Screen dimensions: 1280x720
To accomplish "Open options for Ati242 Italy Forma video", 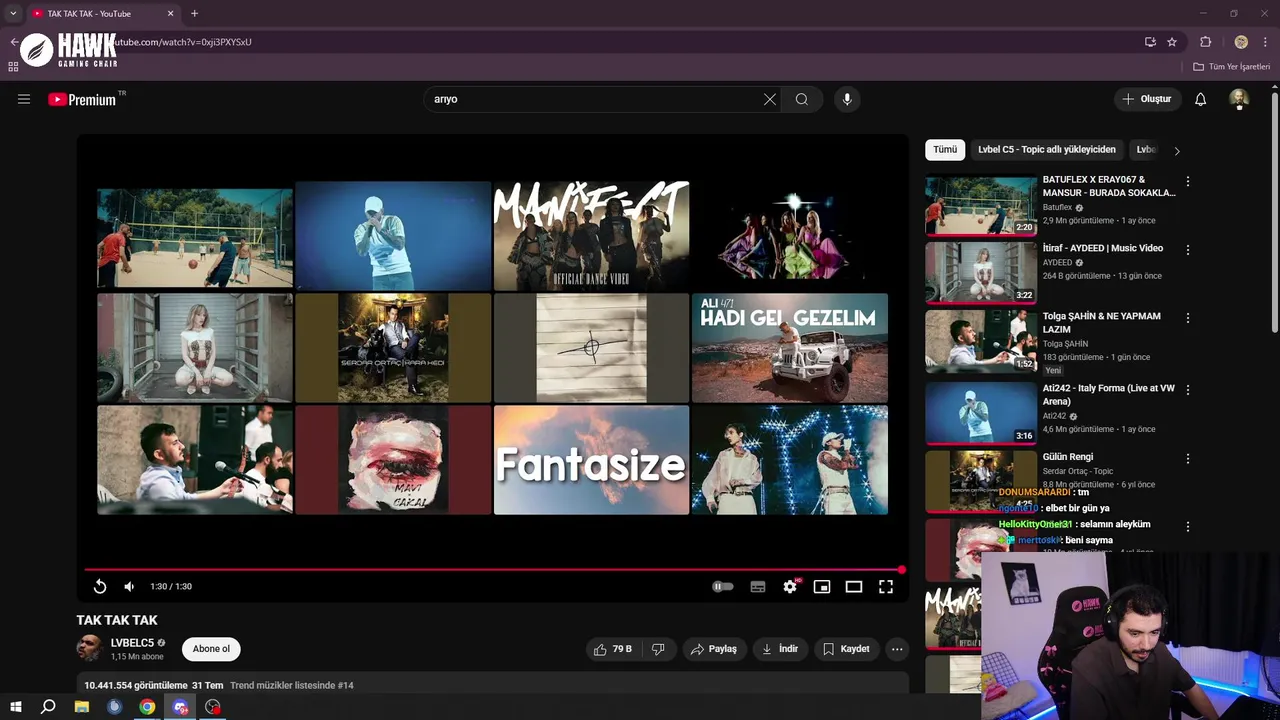I will coord(1188,390).
